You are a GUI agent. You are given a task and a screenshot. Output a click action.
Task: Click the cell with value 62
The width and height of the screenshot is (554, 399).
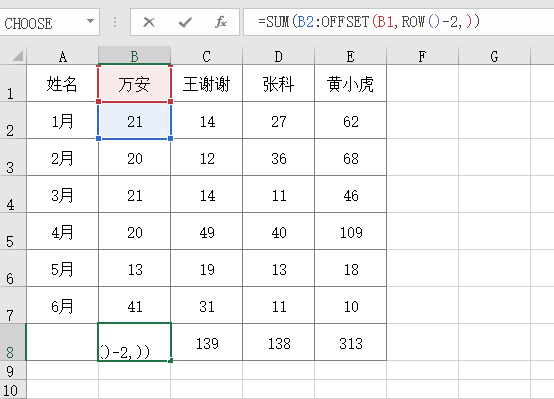pos(350,121)
